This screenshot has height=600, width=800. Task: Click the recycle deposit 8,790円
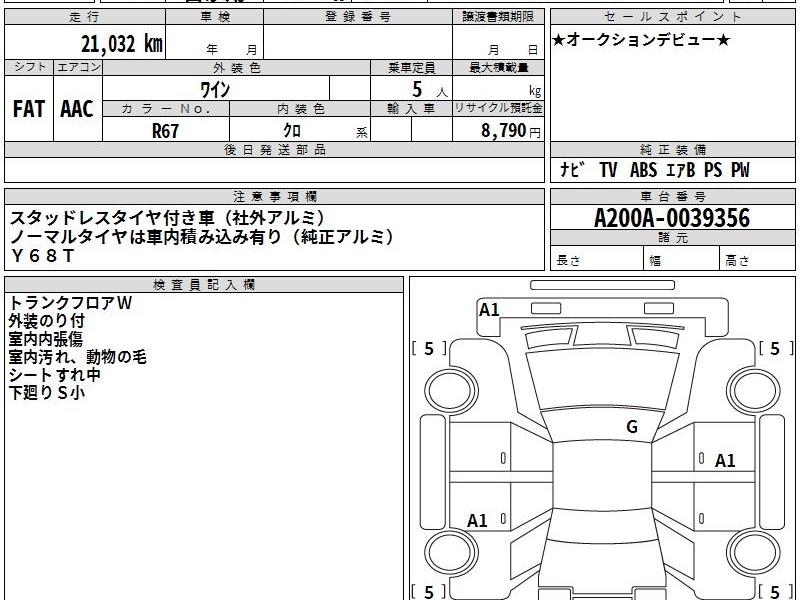point(511,131)
